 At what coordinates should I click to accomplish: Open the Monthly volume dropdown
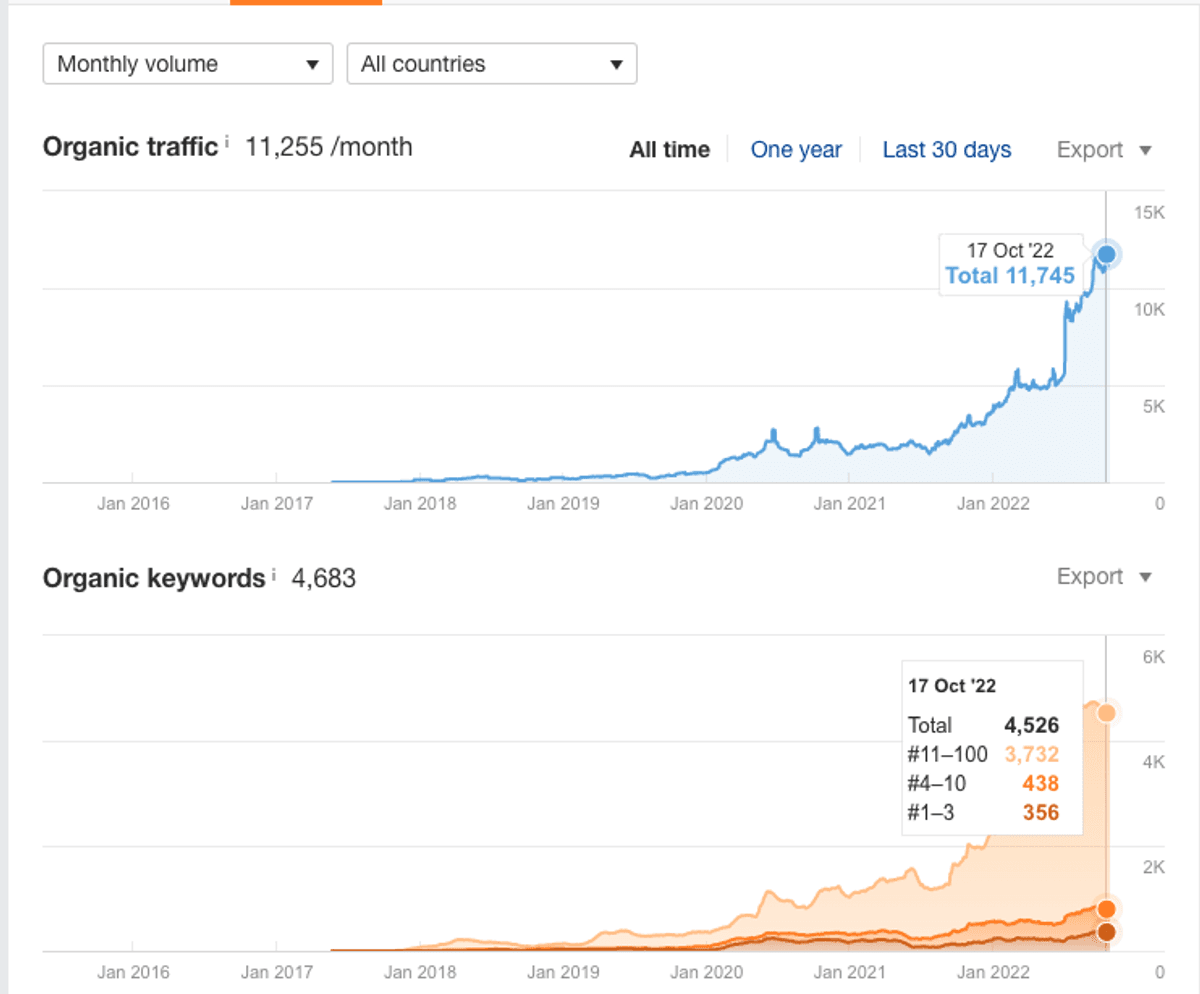click(187, 64)
